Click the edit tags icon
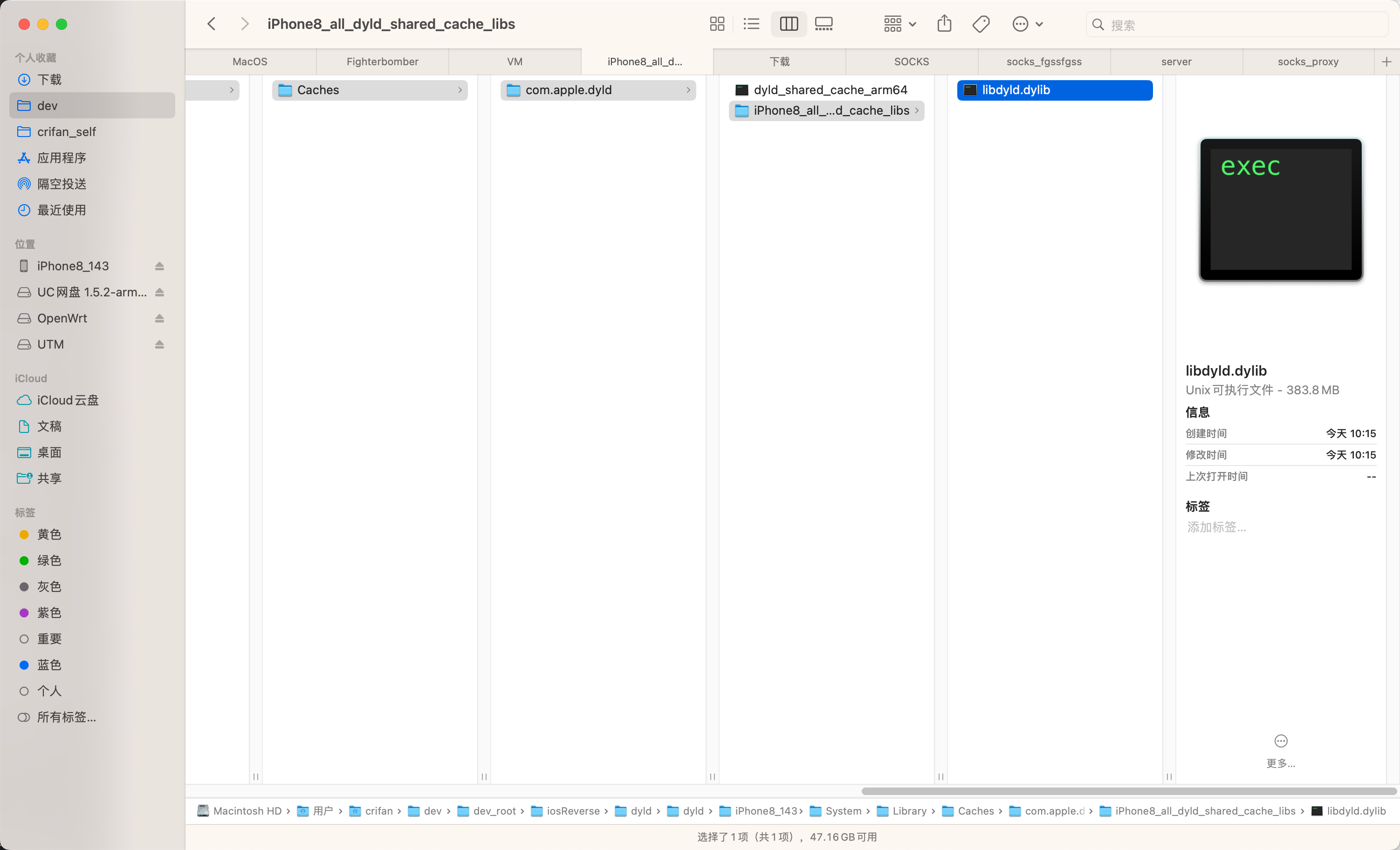The height and width of the screenshot is (850, 1400). (981, 24)
